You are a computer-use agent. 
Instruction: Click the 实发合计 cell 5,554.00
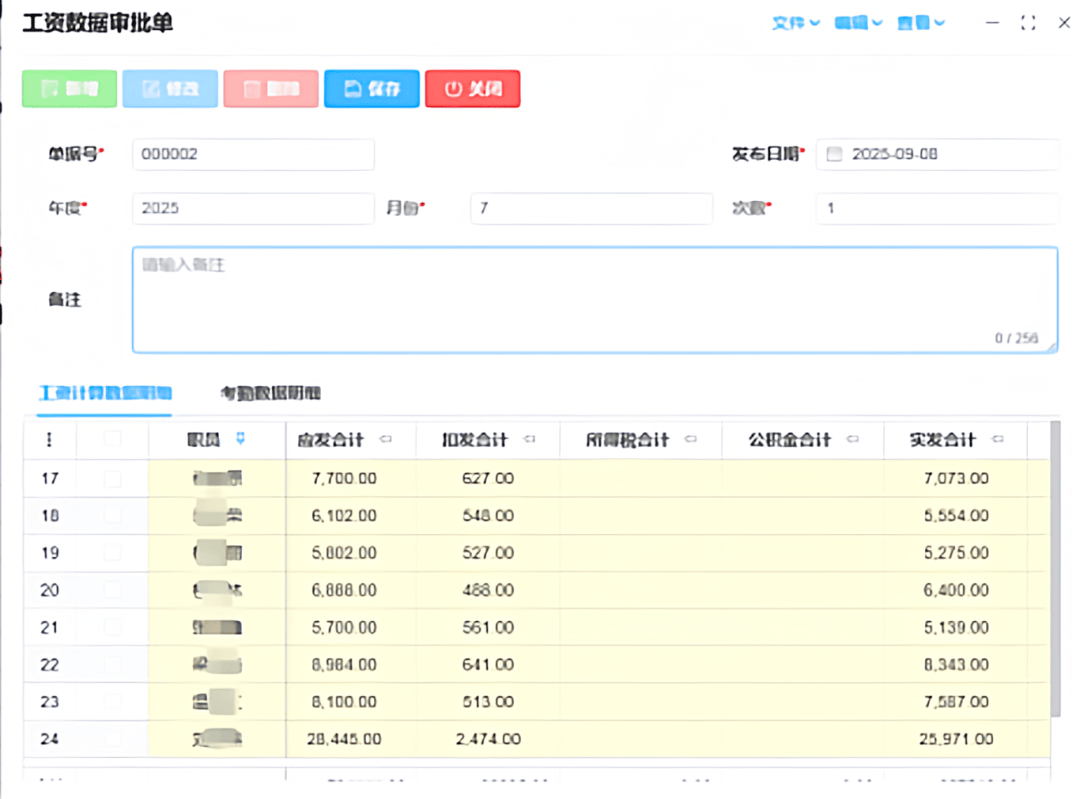coord(956,516)
